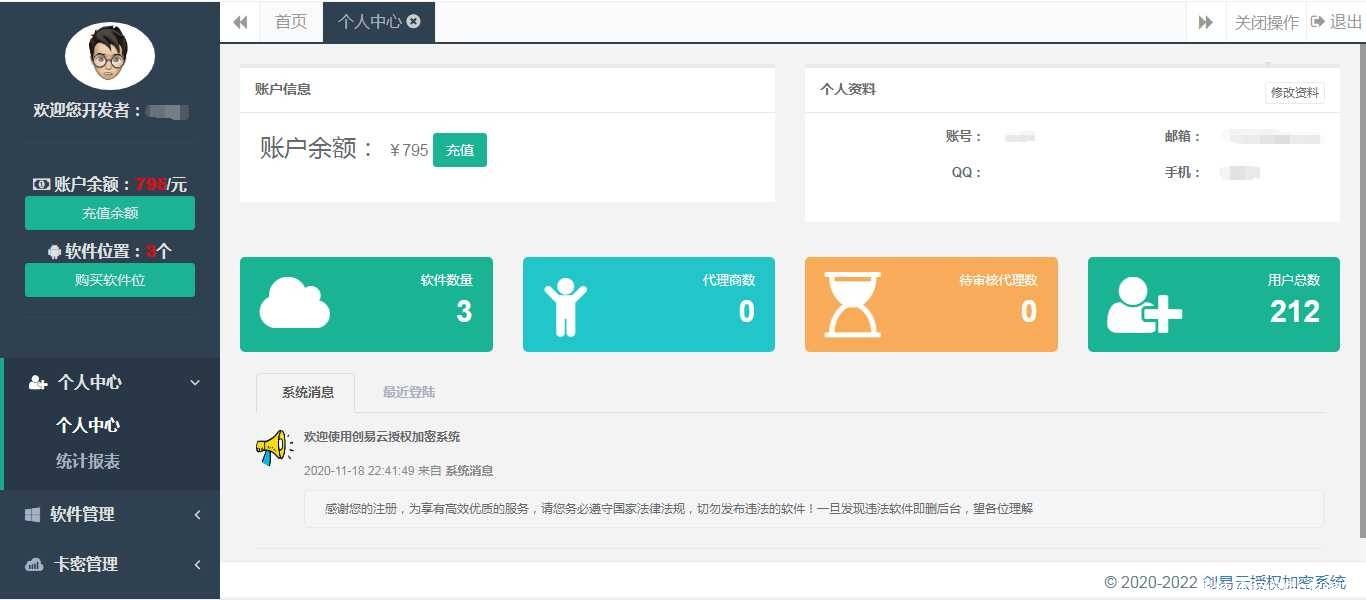This screenshot has height=600, width=1366.
Task: Select the 个人中心 tab in top bar
Action: (x=379, y=22)
